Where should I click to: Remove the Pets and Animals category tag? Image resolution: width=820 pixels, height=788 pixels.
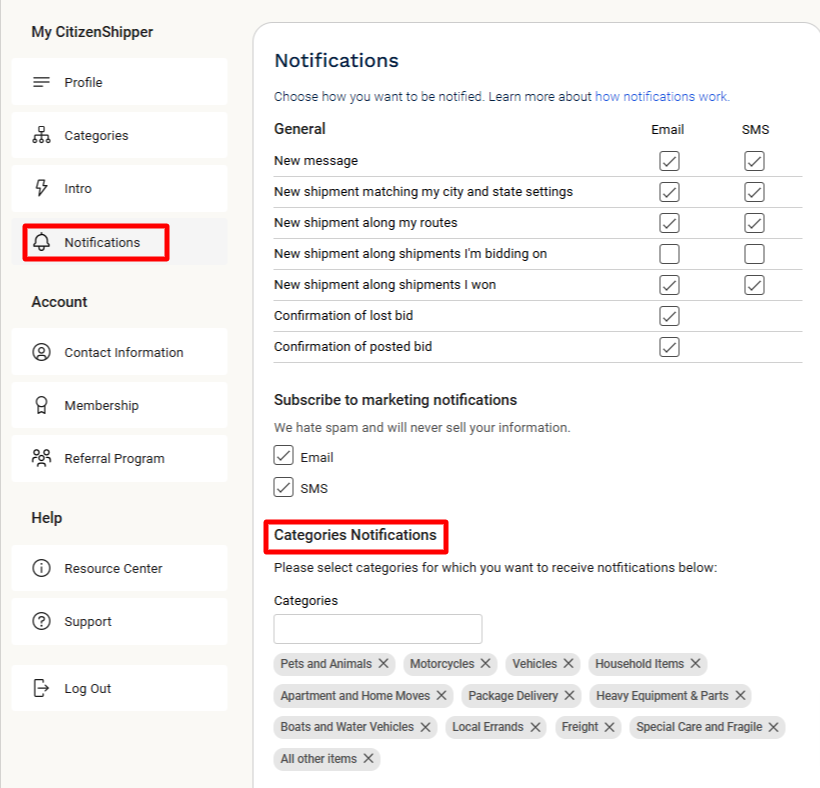(x=382, y=664)
